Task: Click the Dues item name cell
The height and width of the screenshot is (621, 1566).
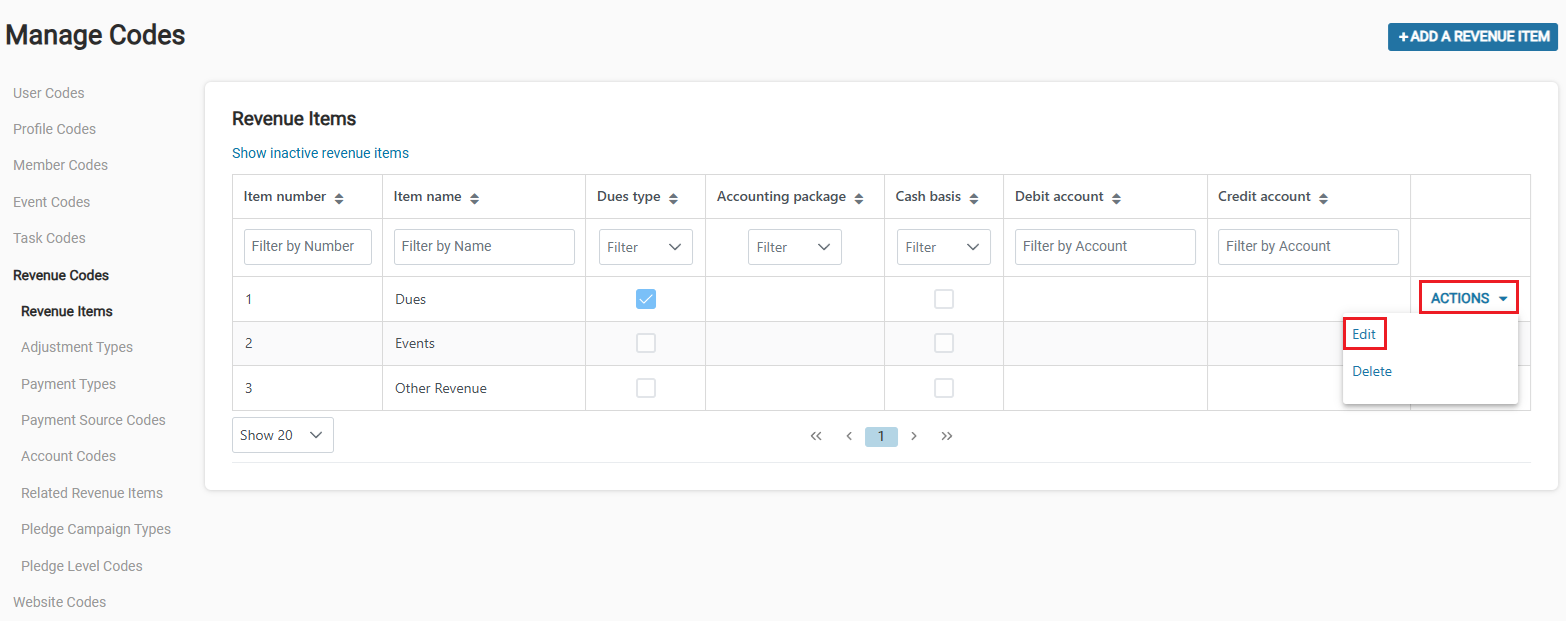Action: pyautogui.click(x=484, y=299)
